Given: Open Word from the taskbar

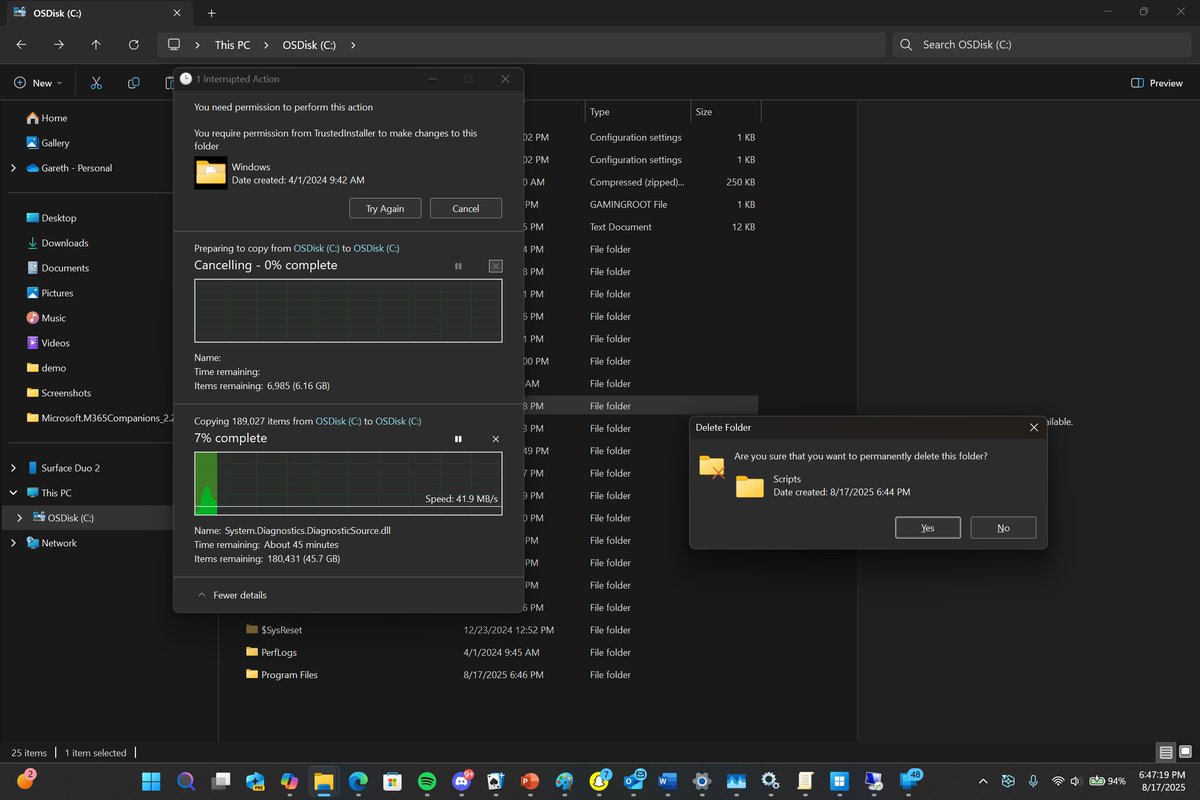Looking at the screenshot, I should pos(668,781).
